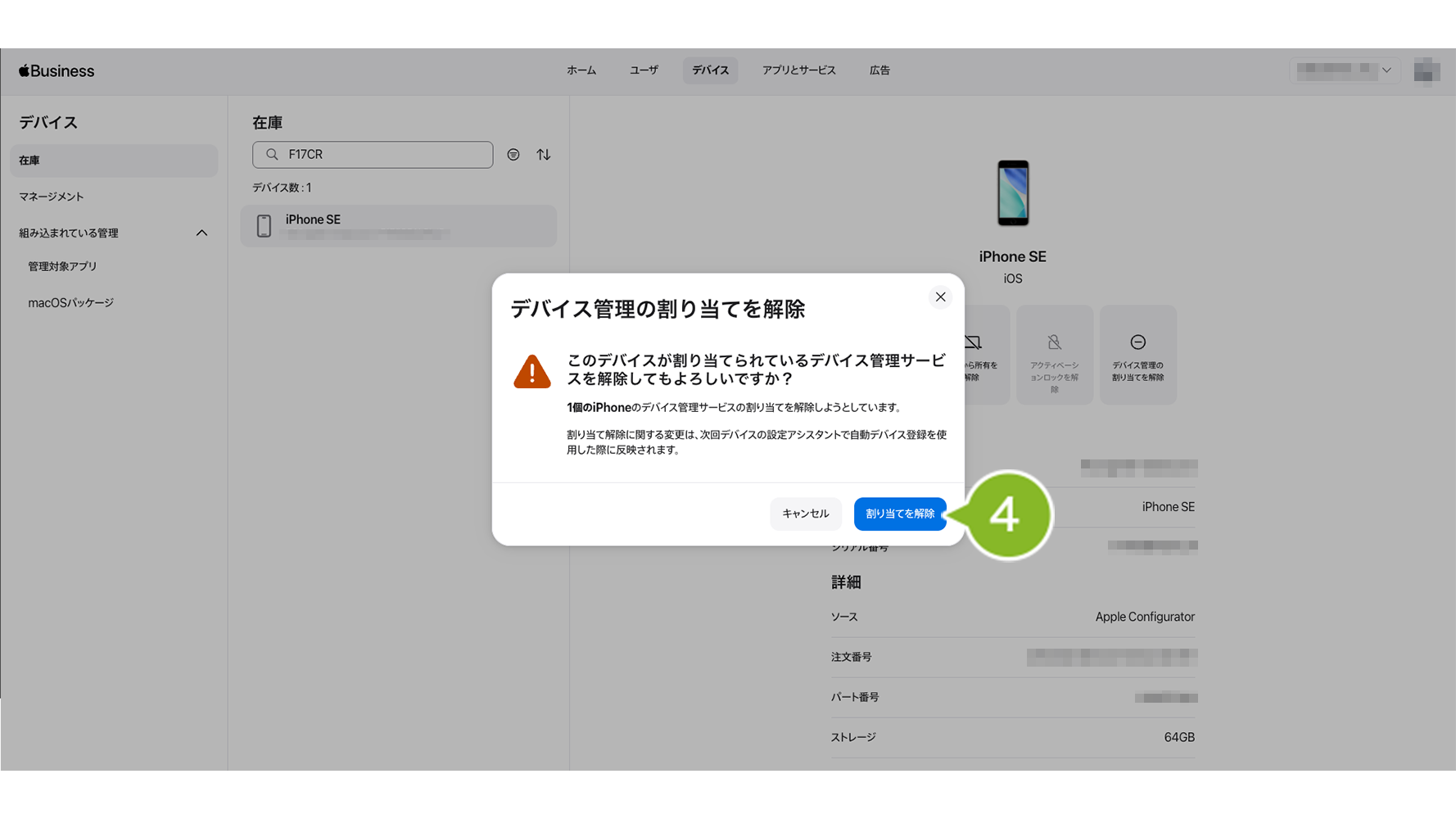Click the アクティベーションロックを解除 lock icon
This screenshot has height=819, width=1456.
tap(1054, 342)
